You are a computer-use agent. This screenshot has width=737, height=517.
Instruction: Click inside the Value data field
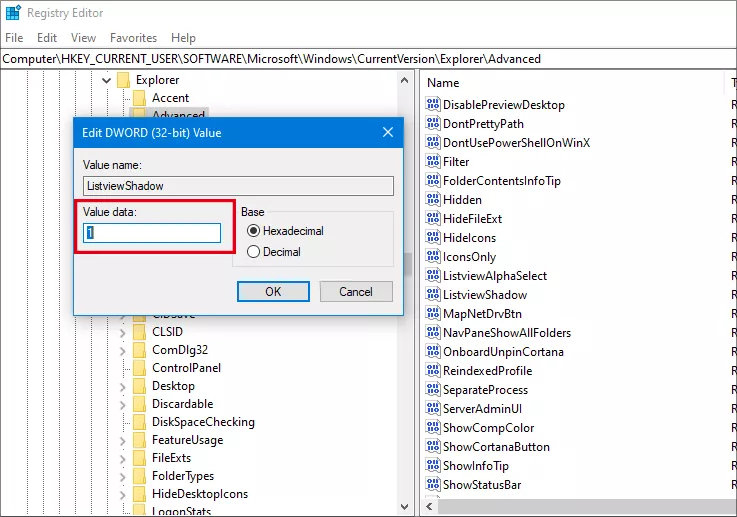tap(152, 233)
